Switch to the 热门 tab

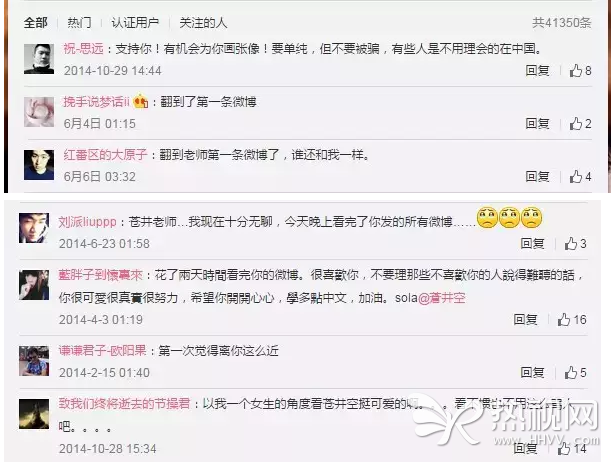point(79,23)
